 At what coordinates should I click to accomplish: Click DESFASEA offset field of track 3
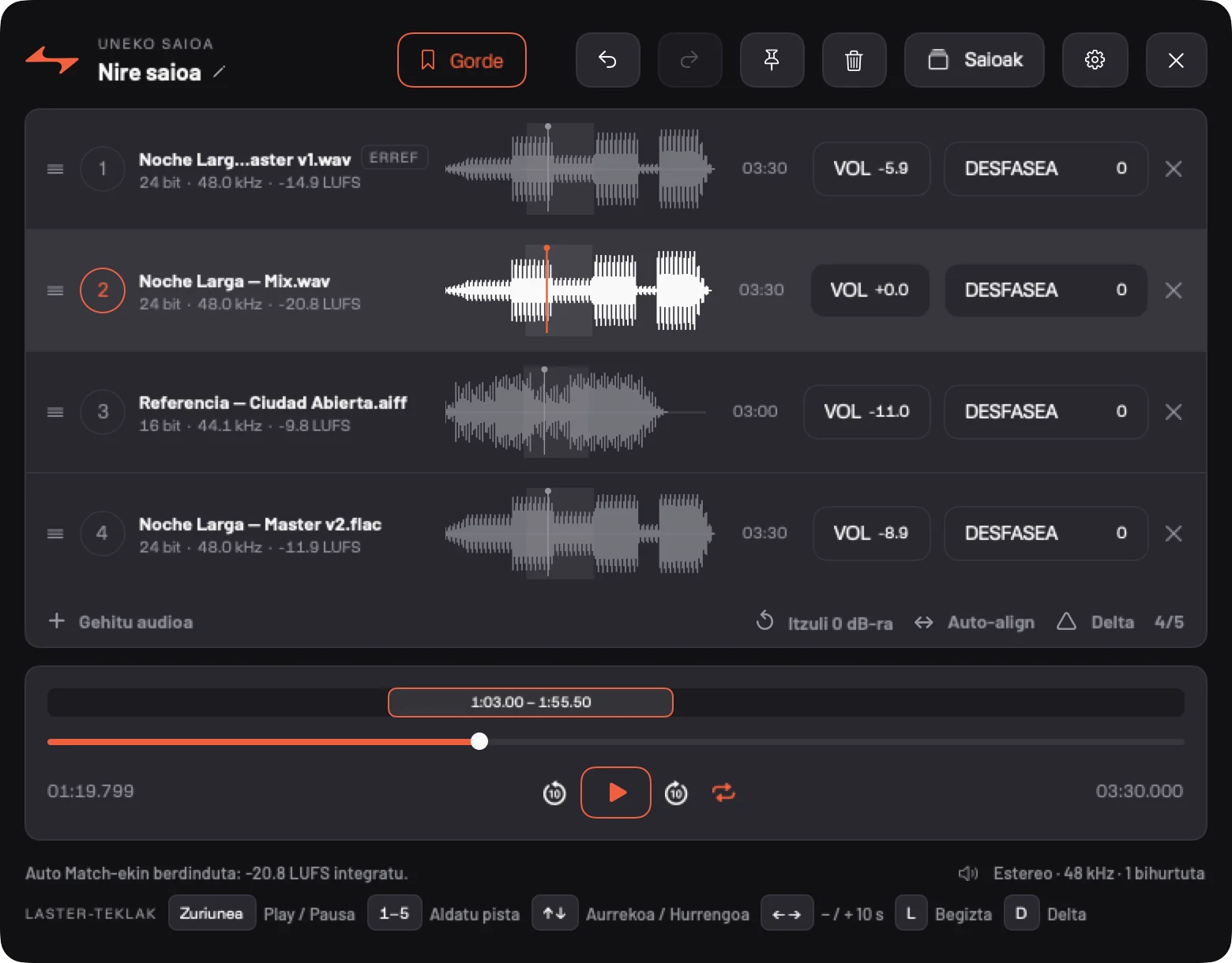click(x=1046, y=412)
